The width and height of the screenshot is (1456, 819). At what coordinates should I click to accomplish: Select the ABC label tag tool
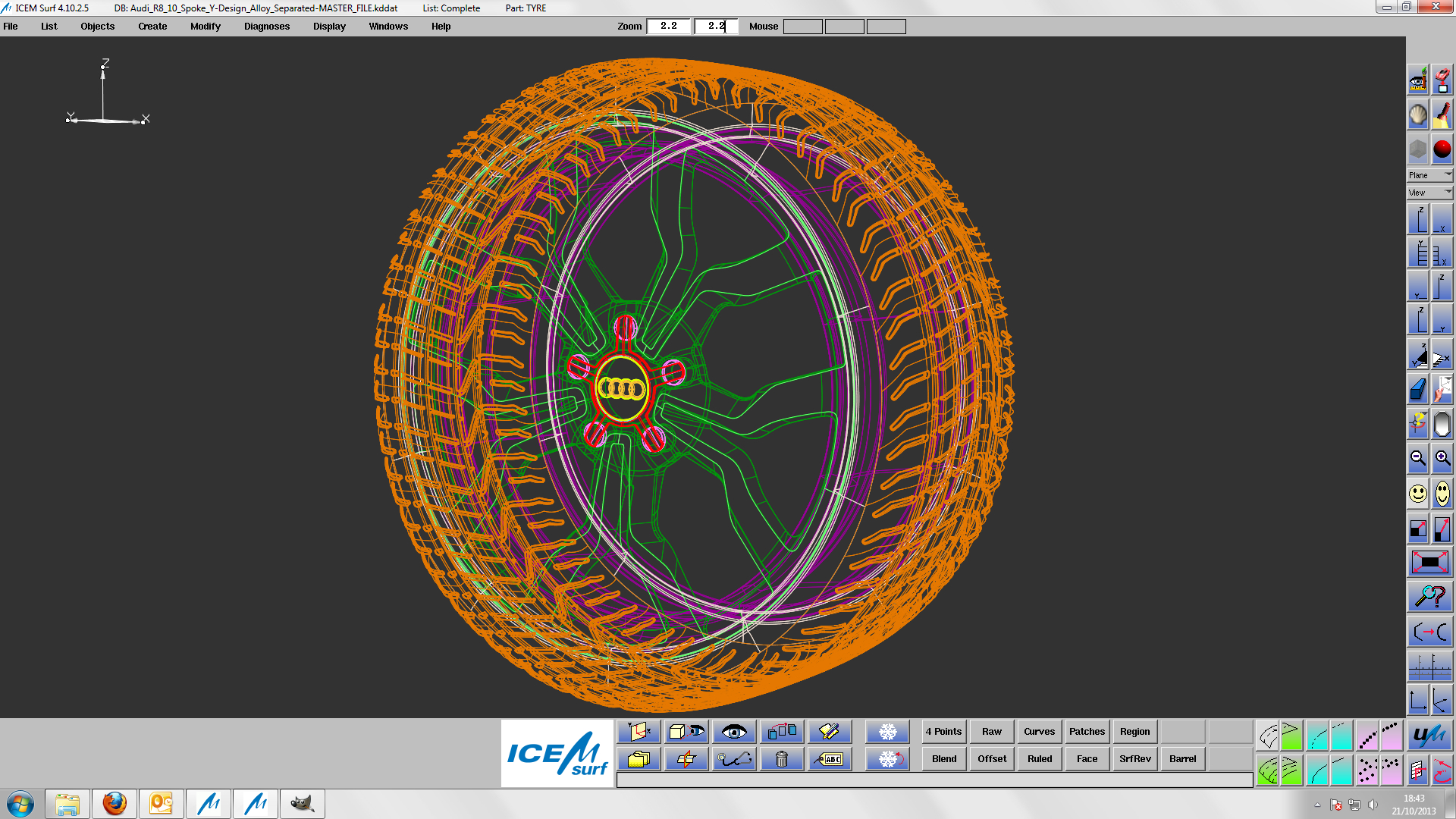[x=830, y=759]
